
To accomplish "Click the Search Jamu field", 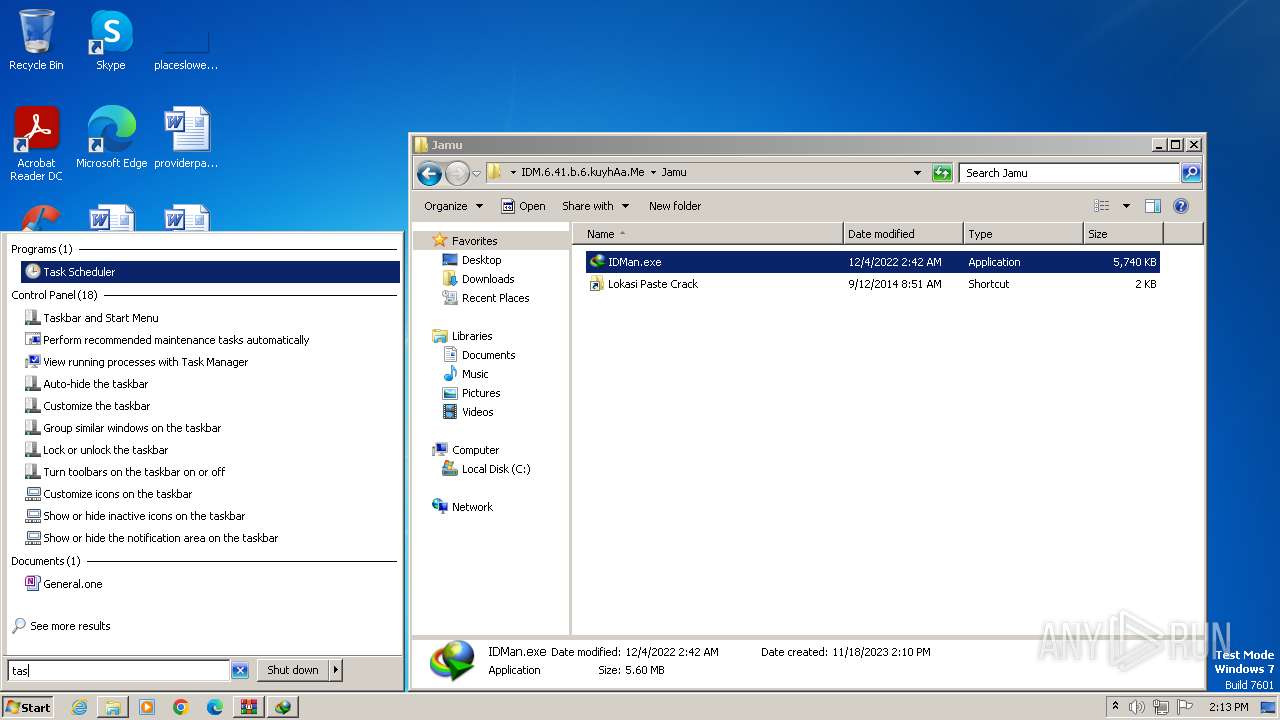I will (x=1069, y=173).
